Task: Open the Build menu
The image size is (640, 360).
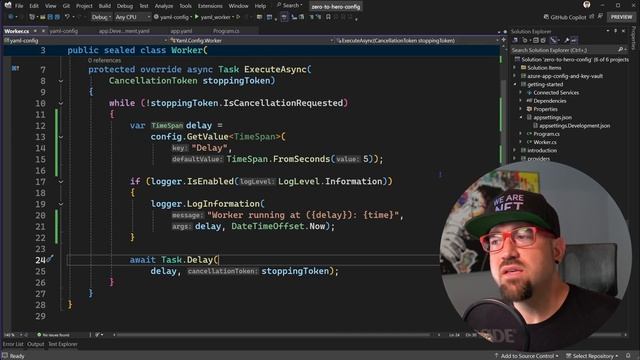Action: [104, 6]
